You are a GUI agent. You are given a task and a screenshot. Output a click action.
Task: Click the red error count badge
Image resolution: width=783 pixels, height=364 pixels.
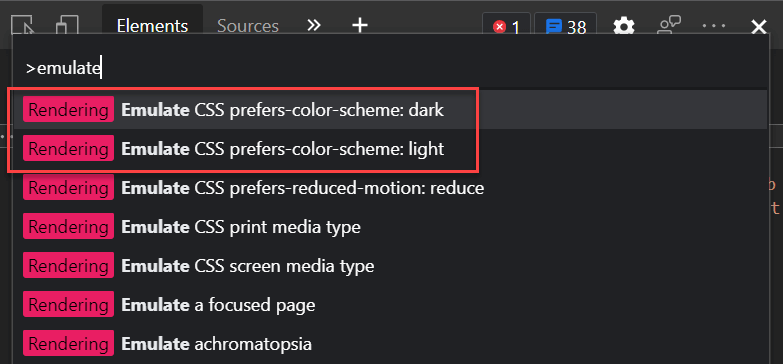pyautogui.click(x=506, y=26)
